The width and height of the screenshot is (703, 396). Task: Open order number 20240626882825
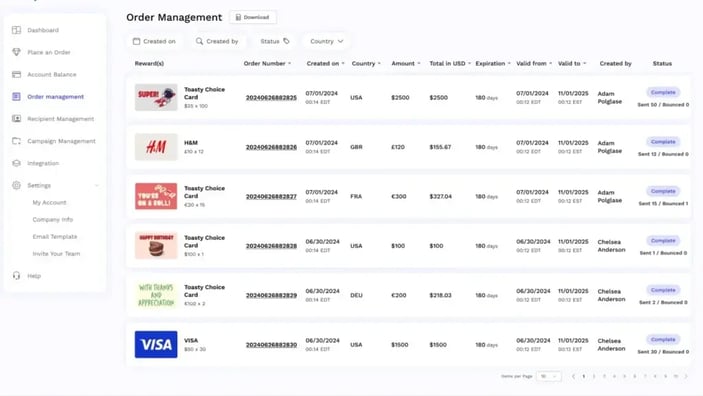tap(271, 97)
